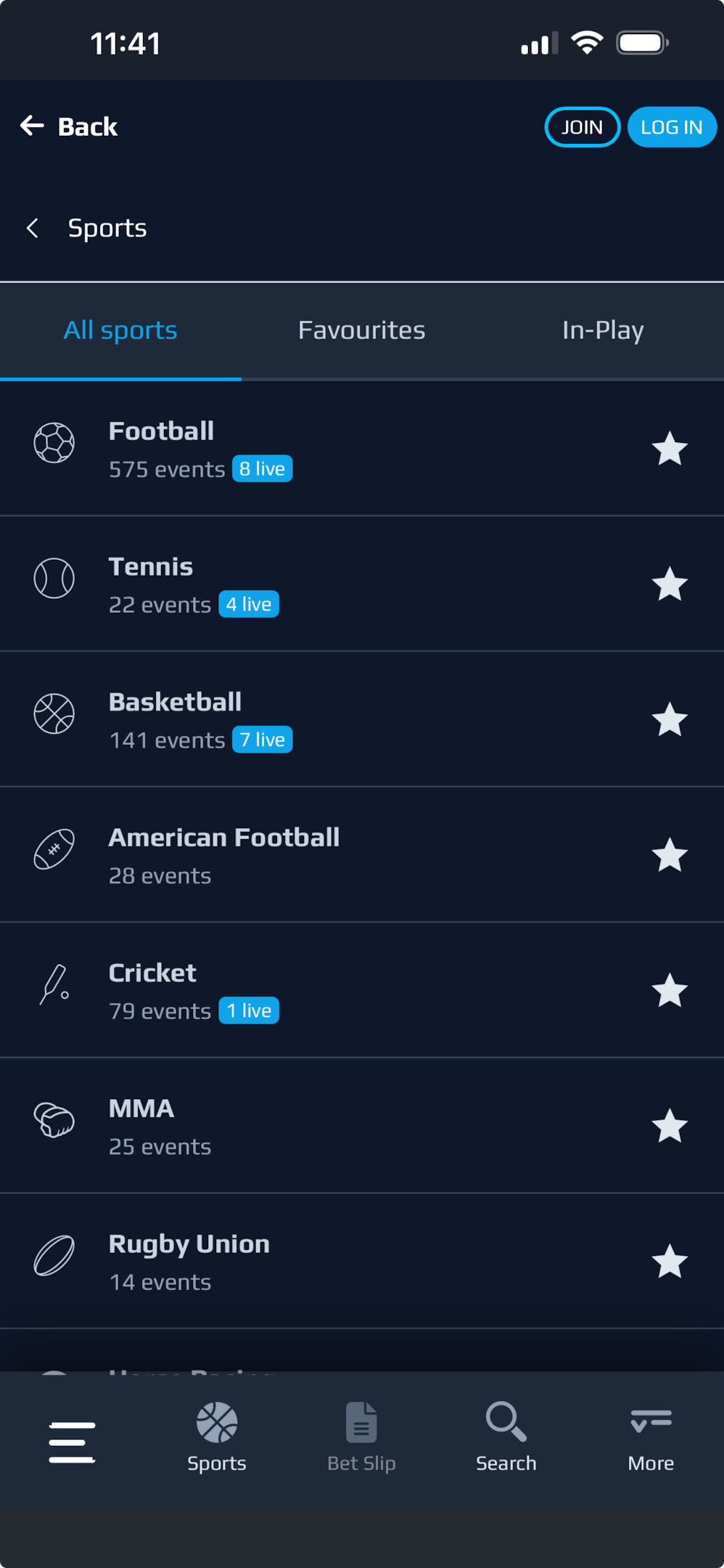This screenshot has width=724, height=1568.
Task: Open the hamburger menu icon
Action: coord(72,1442)
